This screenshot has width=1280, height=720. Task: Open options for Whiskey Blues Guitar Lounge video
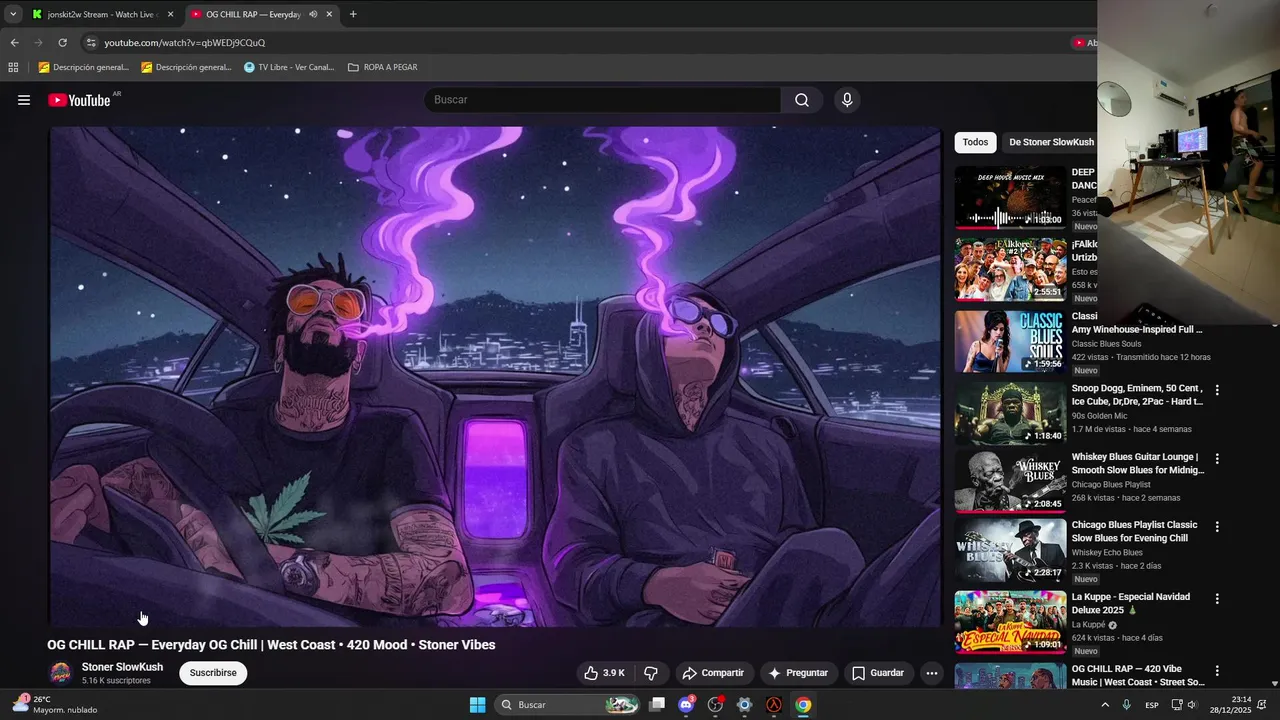(x=1217, y=459)
